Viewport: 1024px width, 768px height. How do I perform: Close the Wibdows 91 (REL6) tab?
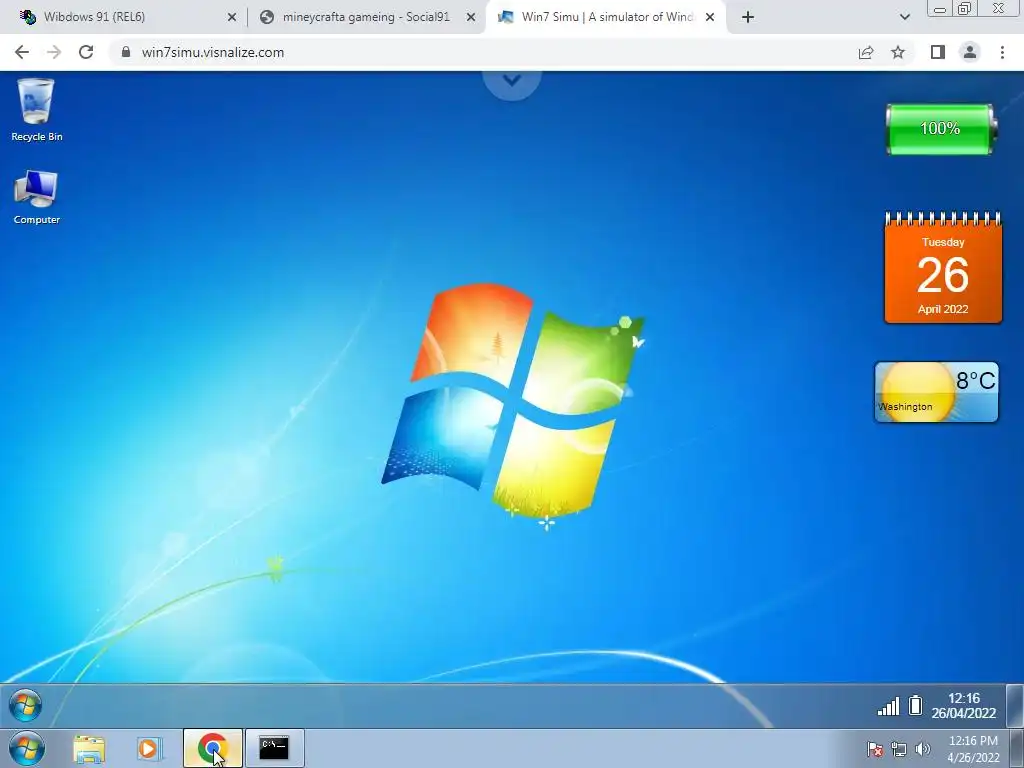232,18
